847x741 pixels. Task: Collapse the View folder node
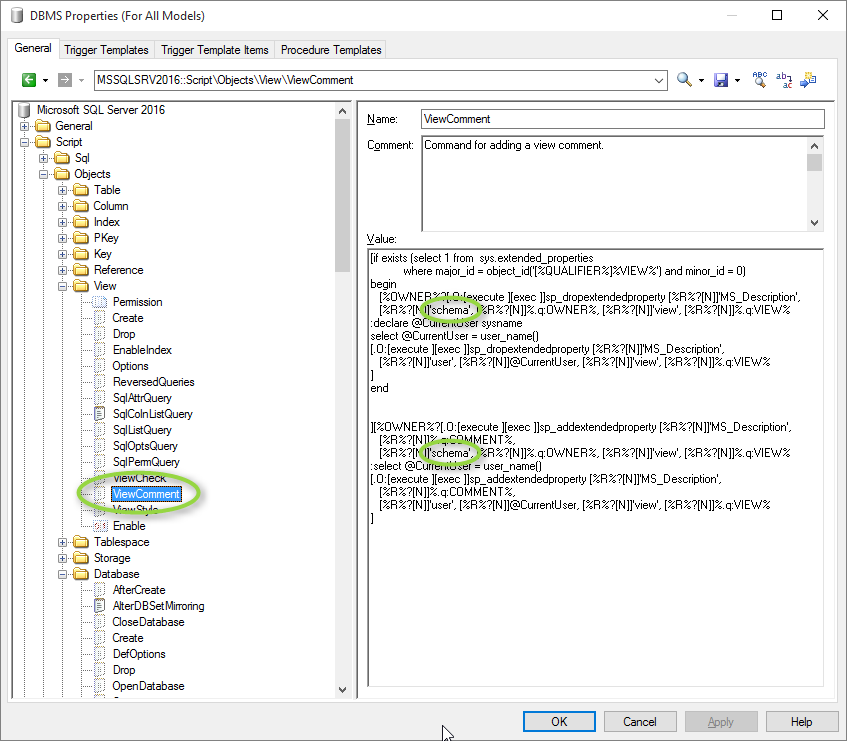click(62, 286)
